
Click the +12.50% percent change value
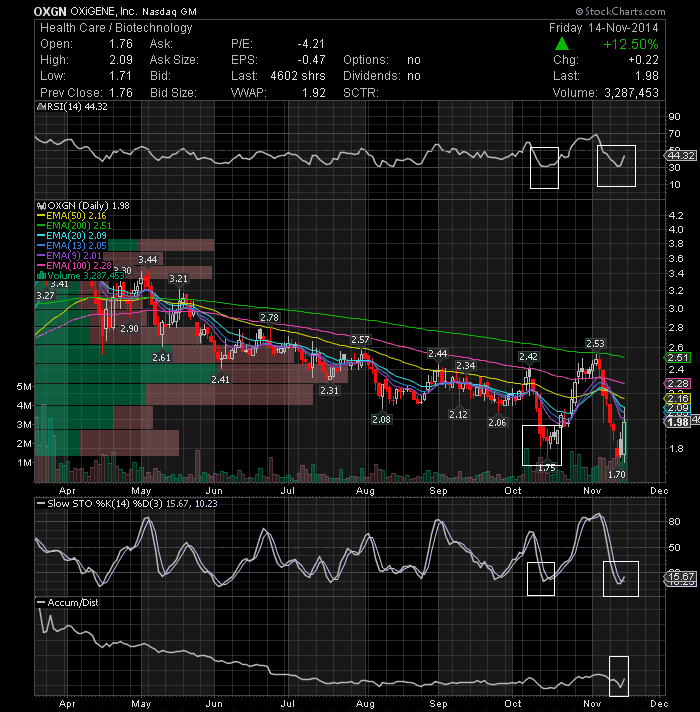click(x=631, y=44)
